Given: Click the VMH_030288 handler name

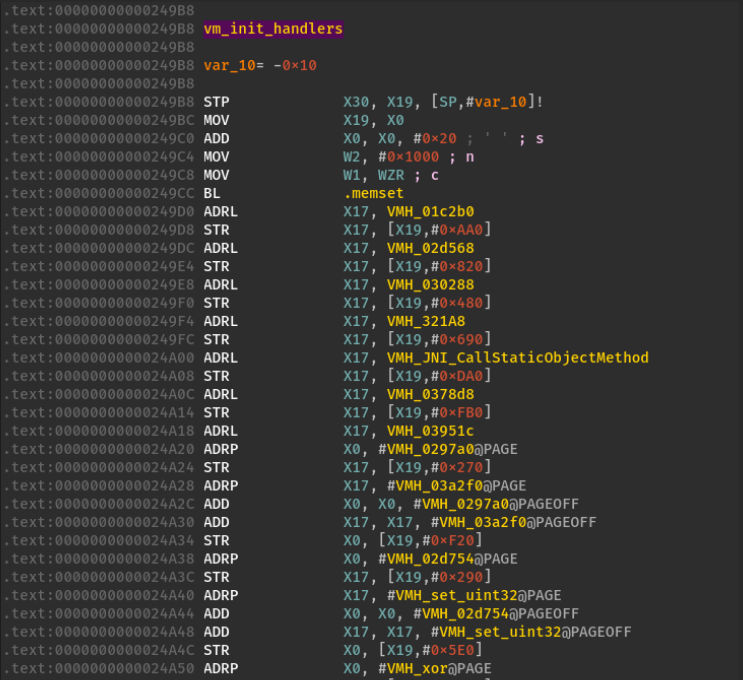Looking at the screenshot, I should pyautogui.click(x=430, y=285).
